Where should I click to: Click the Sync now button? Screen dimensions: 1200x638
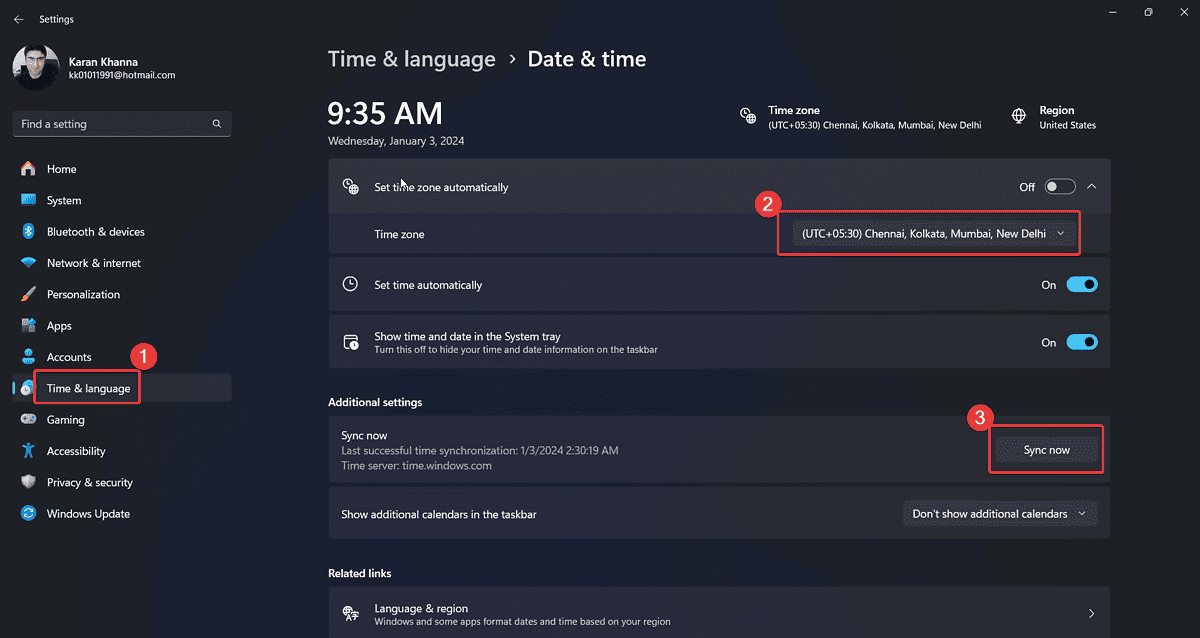(x=1046, y=450)
